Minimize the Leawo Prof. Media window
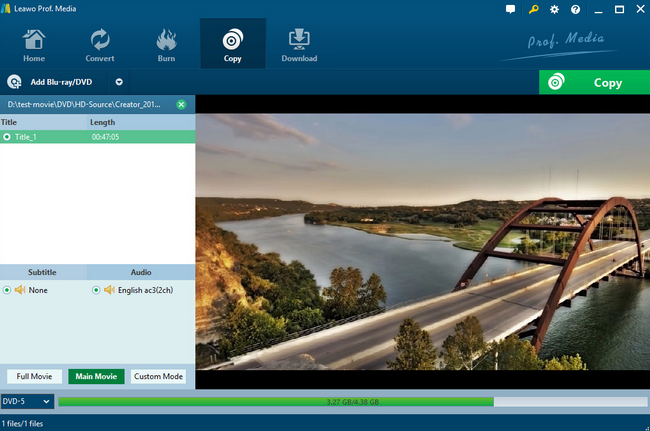Viewport: 650px width, 431px height. 598,10
